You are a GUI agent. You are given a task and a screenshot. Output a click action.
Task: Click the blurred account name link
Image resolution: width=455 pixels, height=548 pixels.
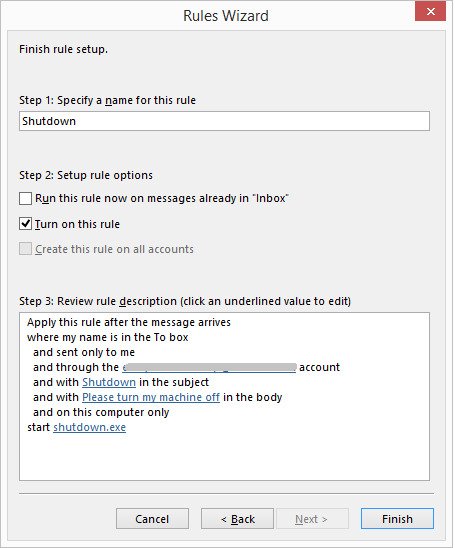point(209,367)
